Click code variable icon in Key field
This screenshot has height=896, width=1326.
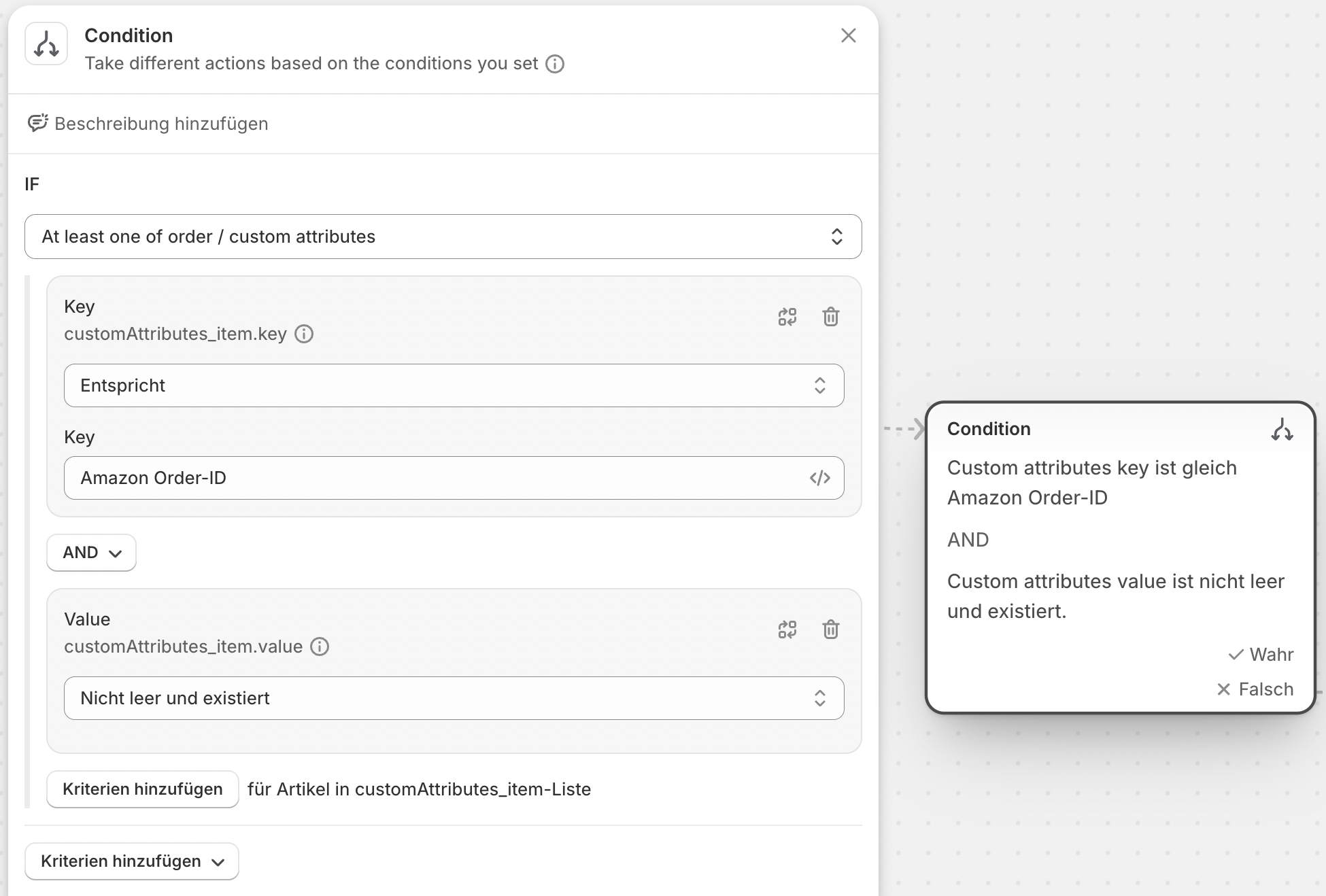819,478
